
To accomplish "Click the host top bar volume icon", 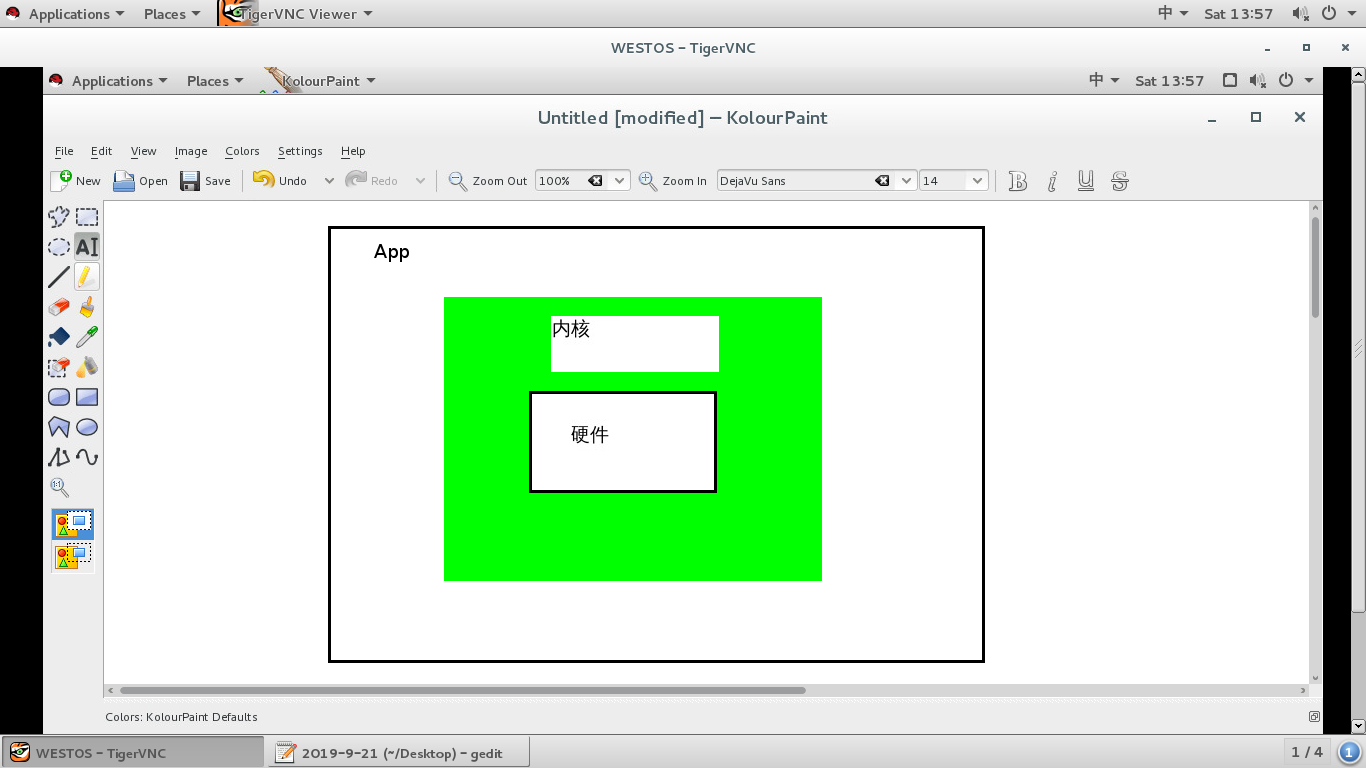I will (1300, 14).
